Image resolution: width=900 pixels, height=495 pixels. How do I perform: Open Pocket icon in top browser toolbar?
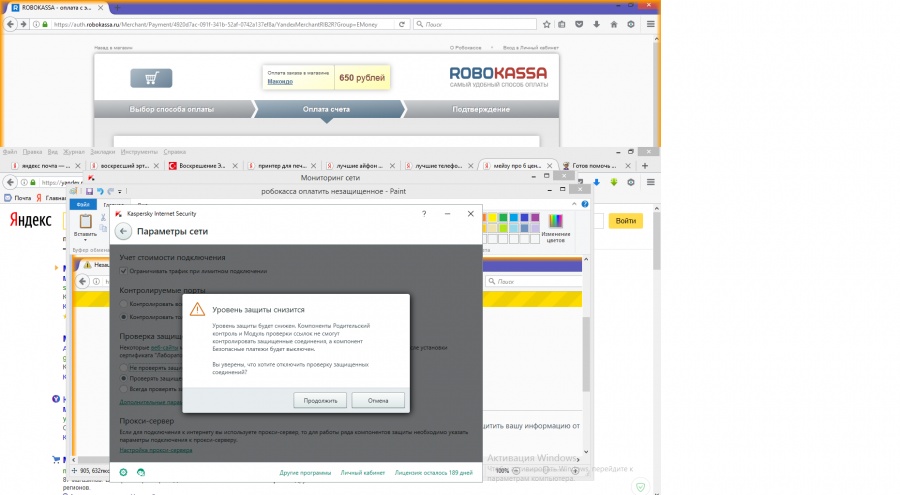point(579,24)
